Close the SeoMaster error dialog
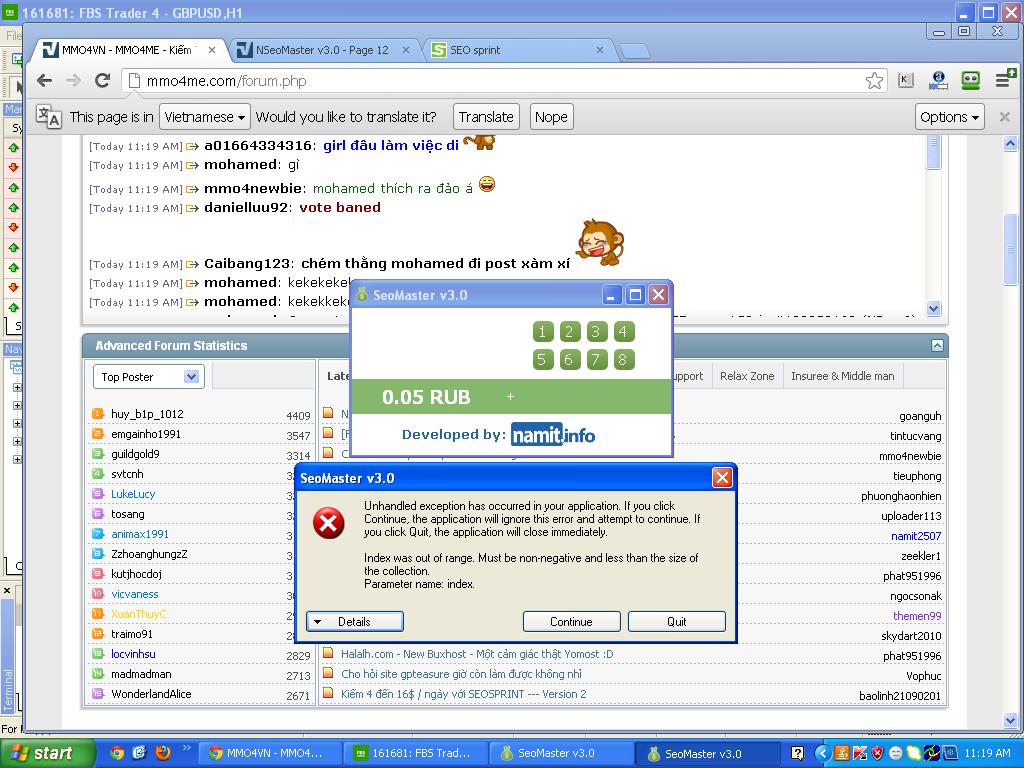The image size is (1024, 768). tap(722, 478)
